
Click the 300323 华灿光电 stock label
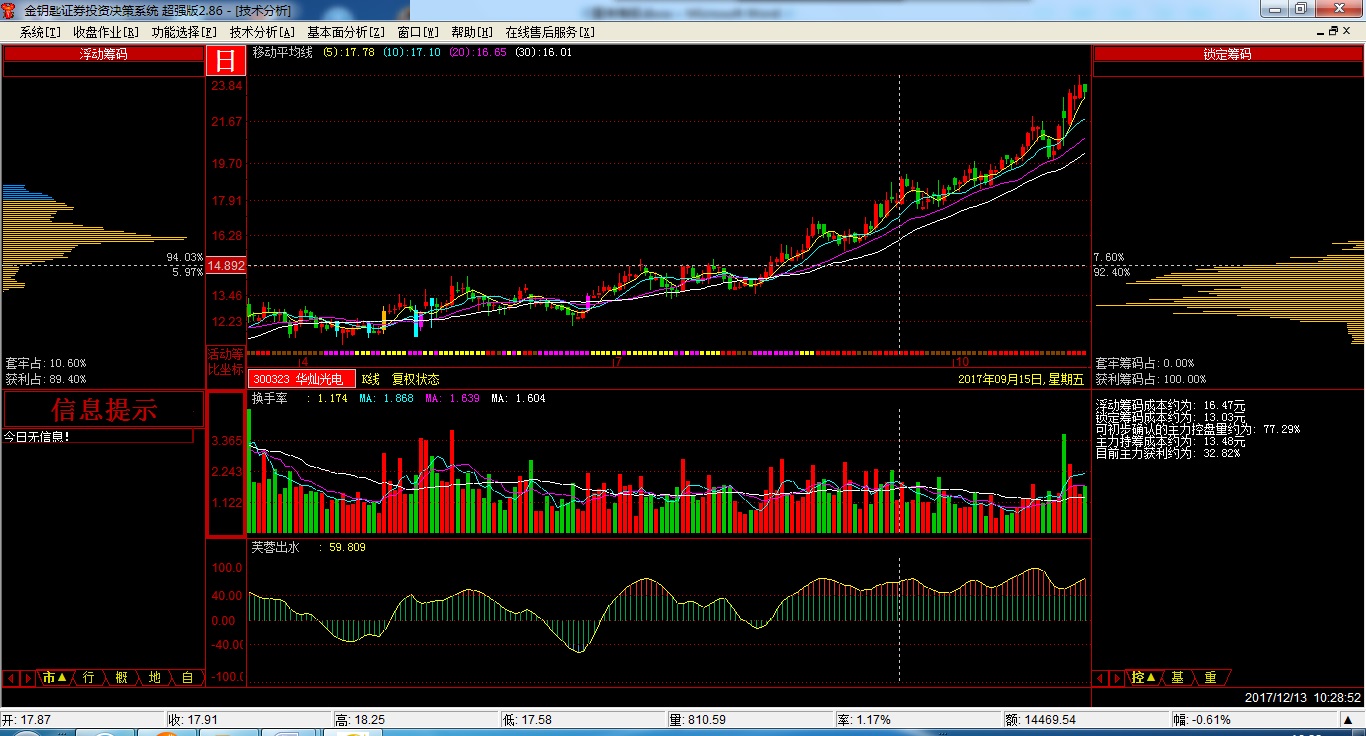tap(301, 380)
